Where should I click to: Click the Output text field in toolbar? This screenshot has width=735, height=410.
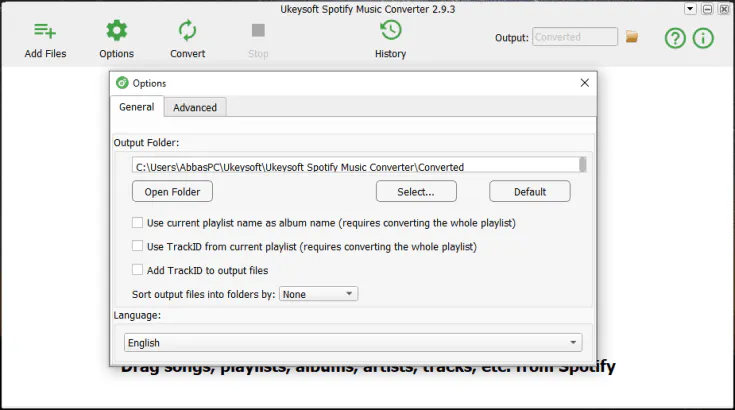click(x=575, y=37)
